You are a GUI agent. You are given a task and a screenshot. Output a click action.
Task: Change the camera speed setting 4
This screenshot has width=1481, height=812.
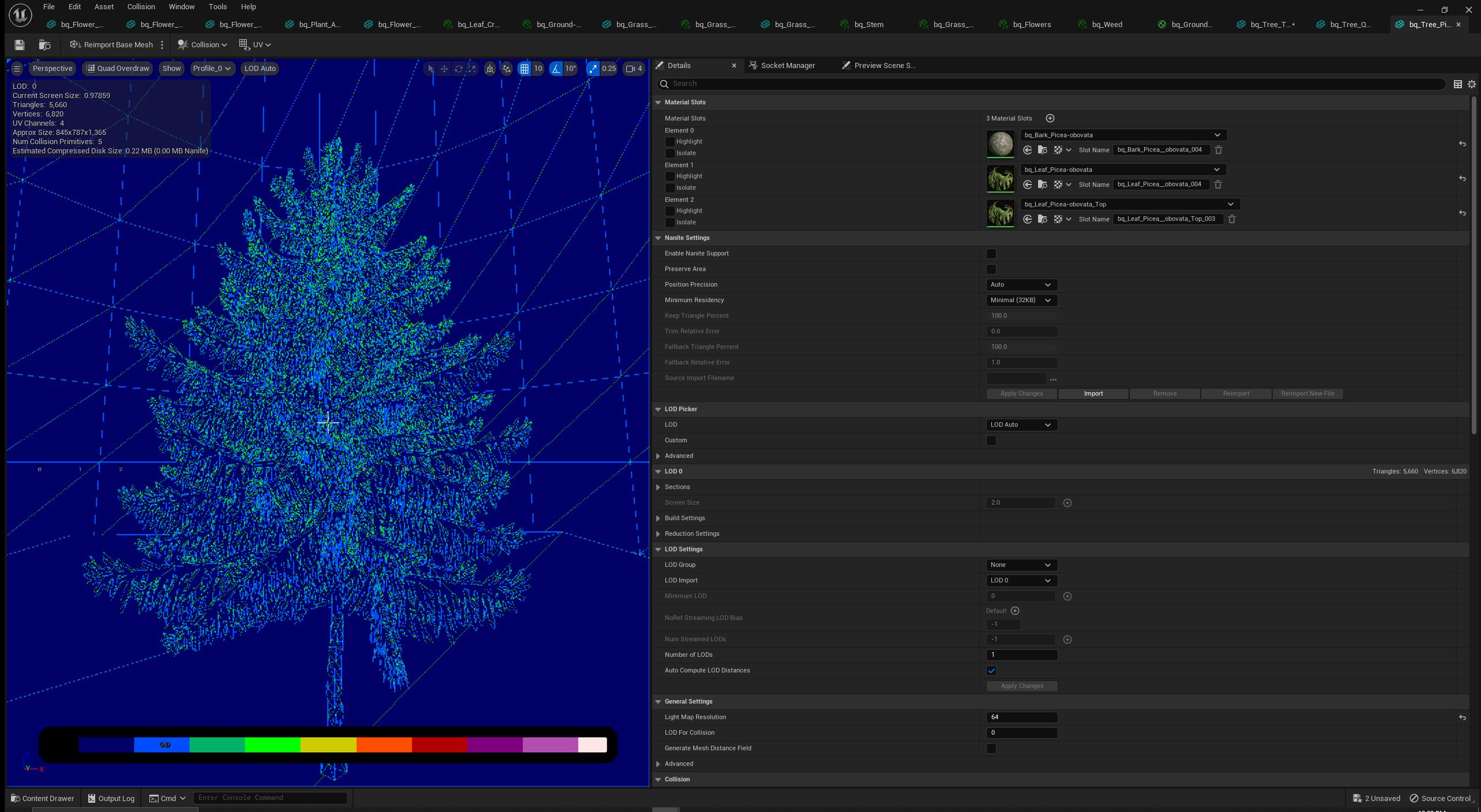[x=633, y=69]
